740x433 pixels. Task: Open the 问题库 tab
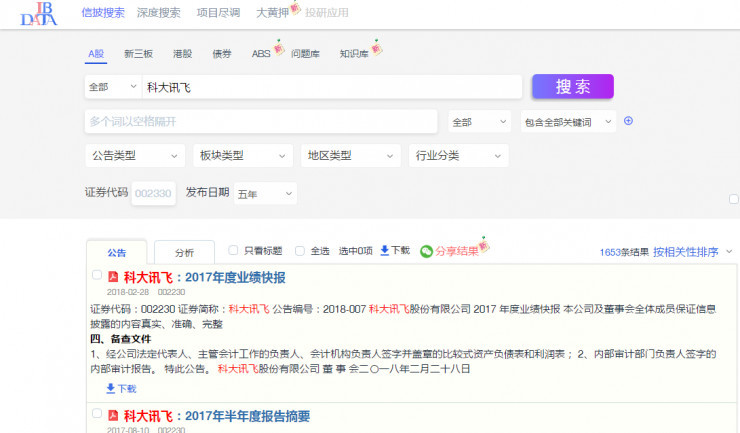click(x=305, y=54)
